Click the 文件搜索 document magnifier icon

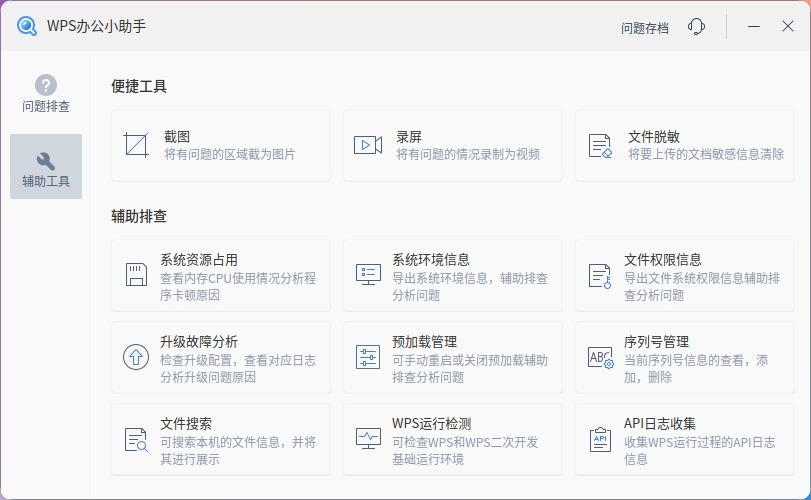136,440
